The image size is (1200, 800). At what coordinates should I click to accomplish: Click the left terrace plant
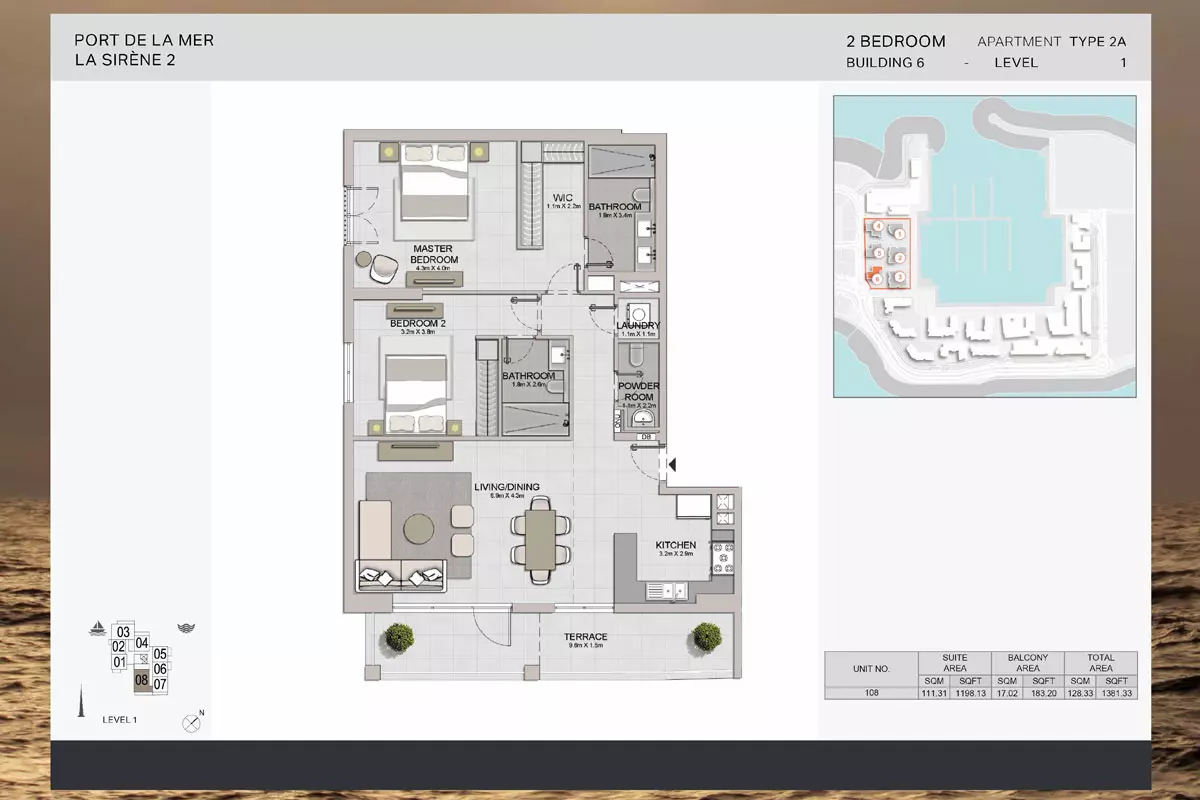399,635
